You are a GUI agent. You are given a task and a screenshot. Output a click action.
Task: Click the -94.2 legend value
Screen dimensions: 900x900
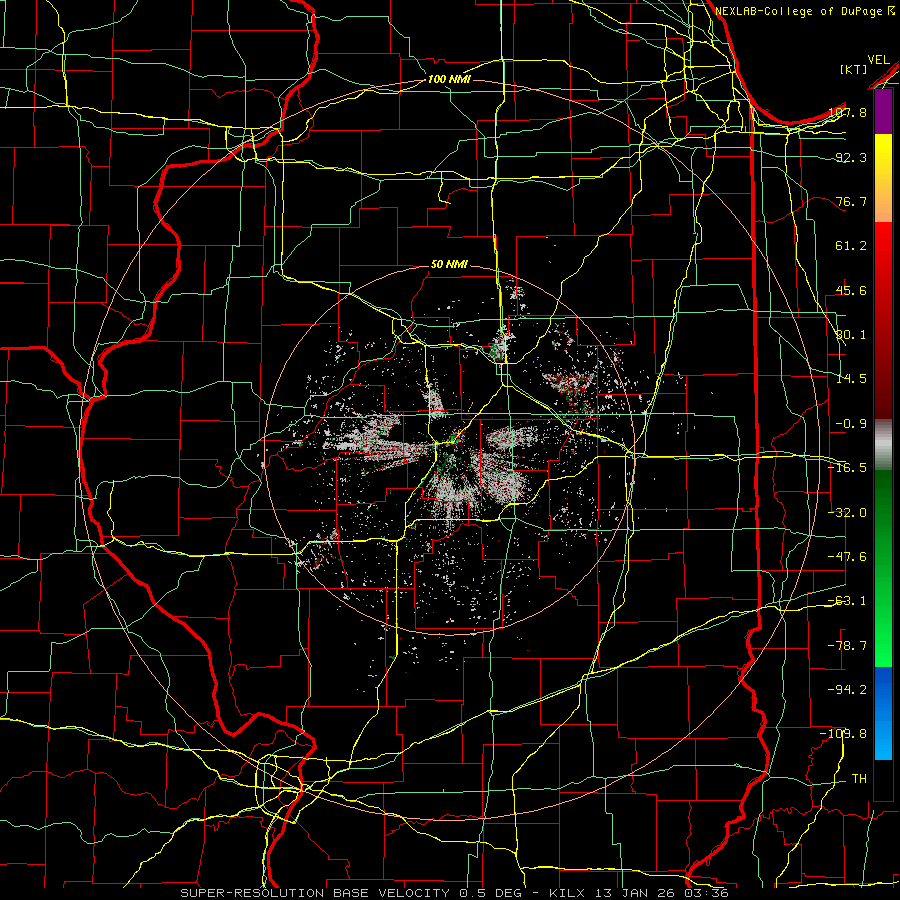pyautogui.click(x=848, y=690)
